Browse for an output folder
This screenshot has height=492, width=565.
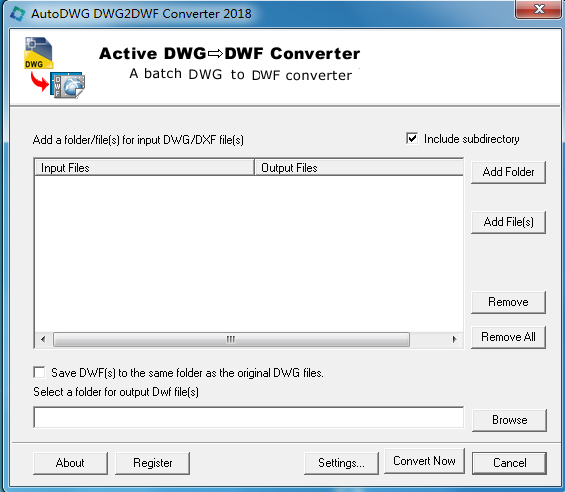[510, 420]
